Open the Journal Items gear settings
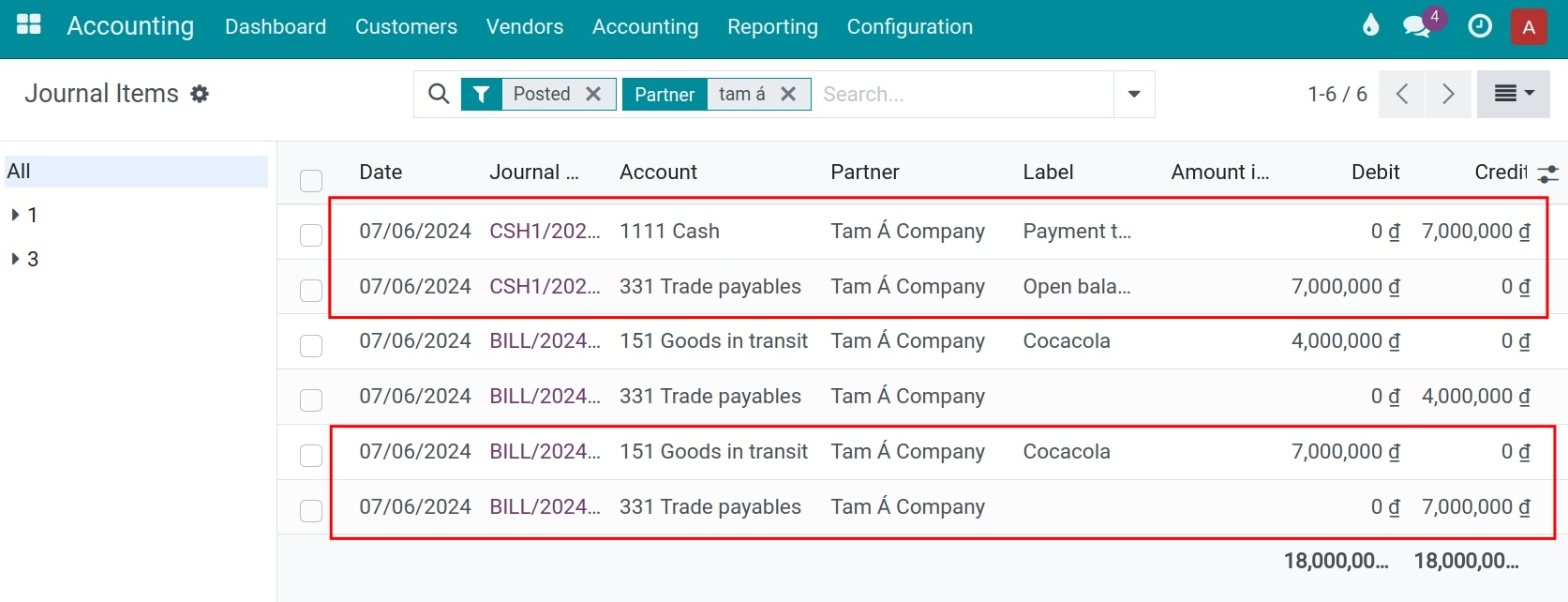 click(x=200, y=94)
